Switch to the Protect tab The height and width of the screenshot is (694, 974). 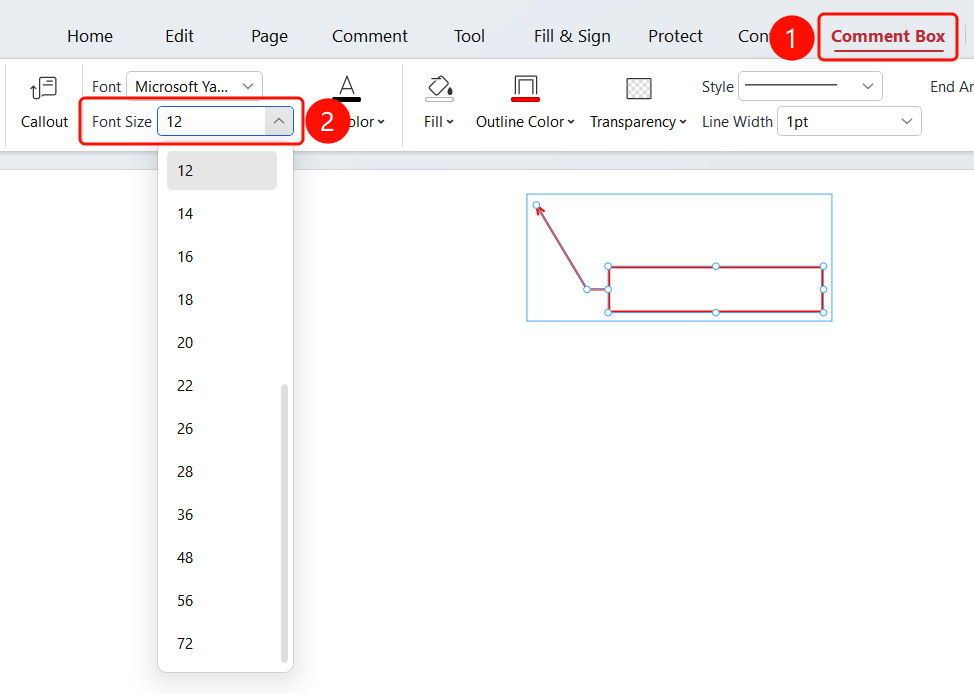click(675, 36)
